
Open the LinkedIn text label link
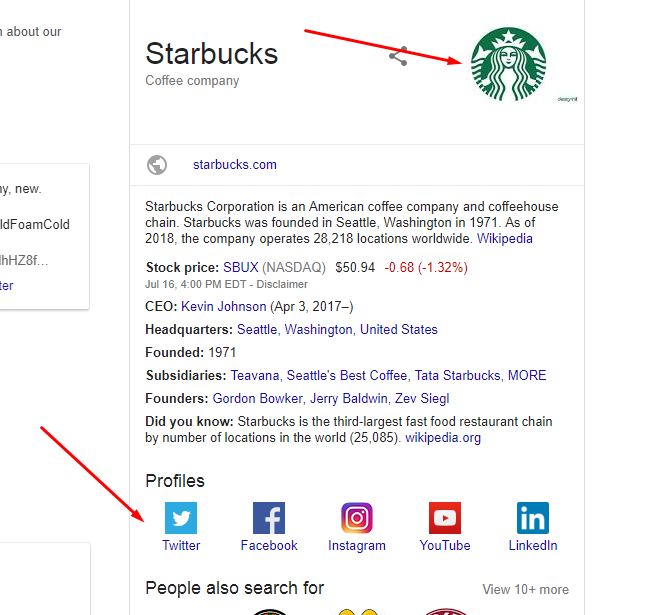point(533,545)
